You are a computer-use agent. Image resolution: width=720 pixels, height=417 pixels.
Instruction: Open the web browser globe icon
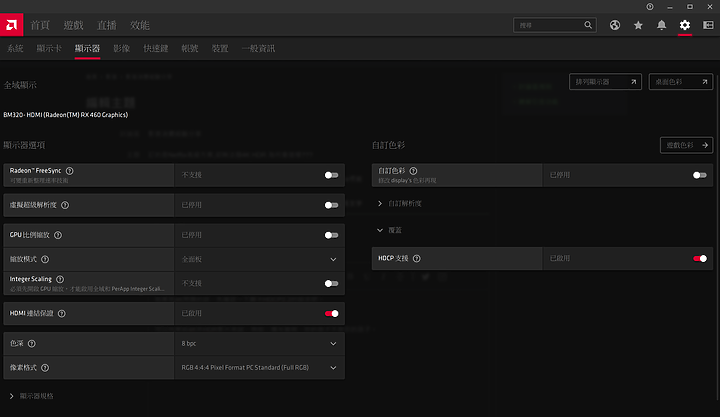click(x=615, y=25)
